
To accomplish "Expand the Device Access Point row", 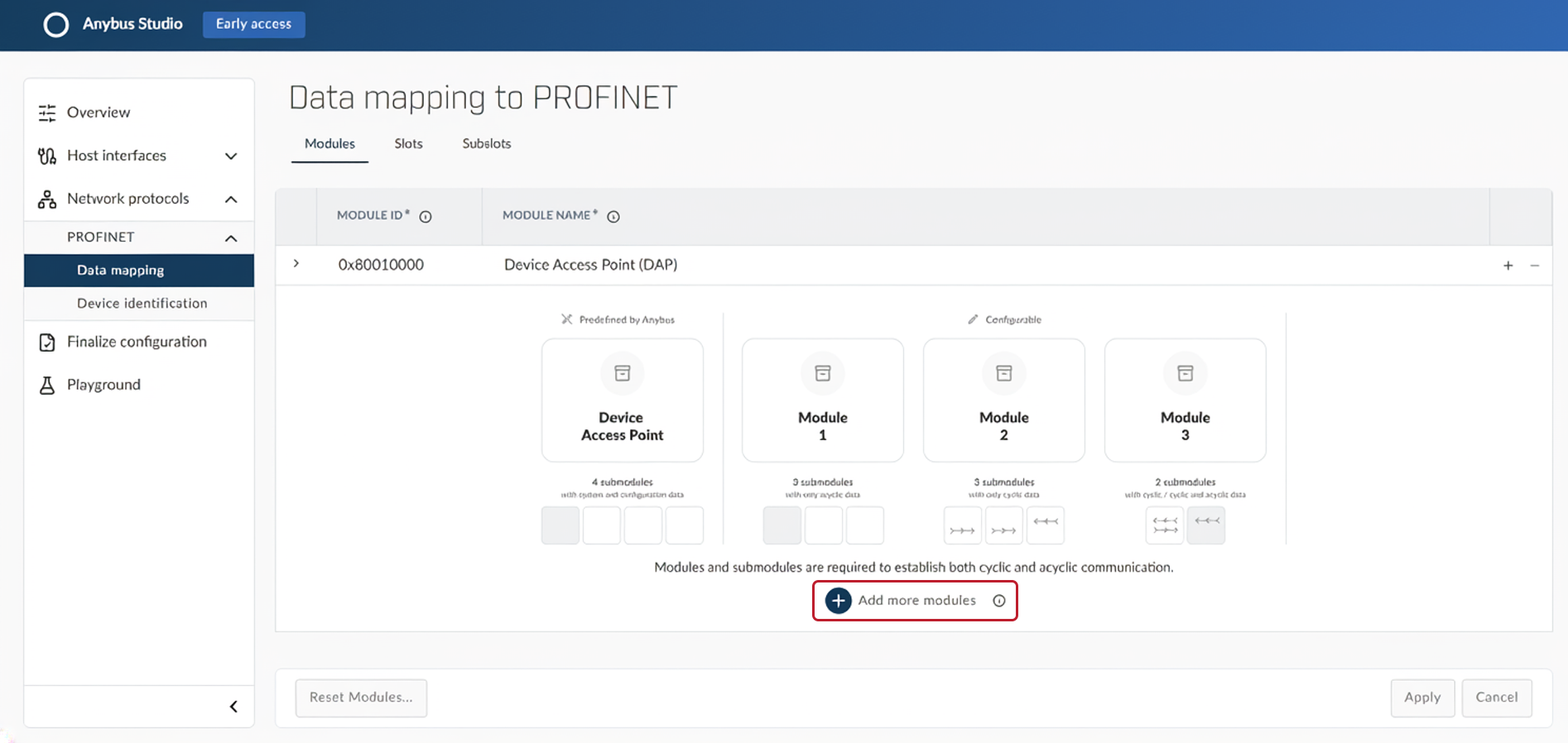I will pos(296,264).
